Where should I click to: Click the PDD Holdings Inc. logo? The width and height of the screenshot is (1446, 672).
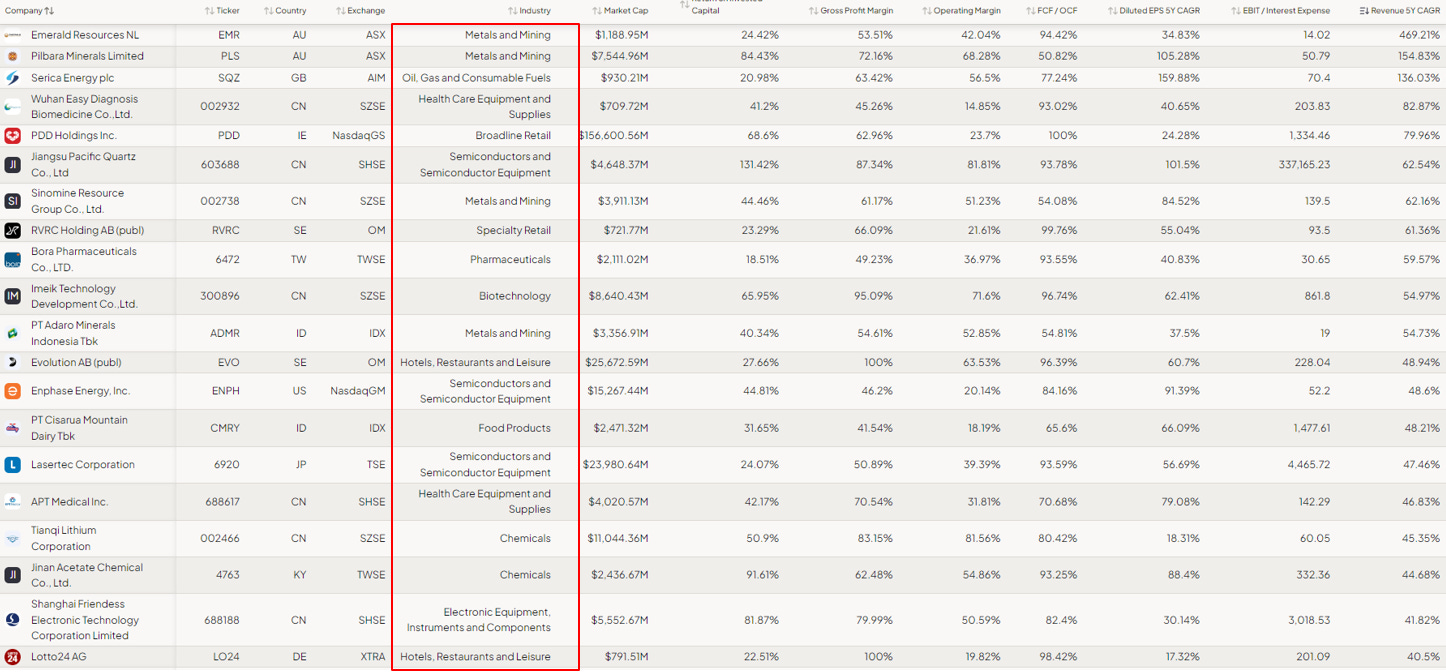pyautogui.click(x=13, y=136)
